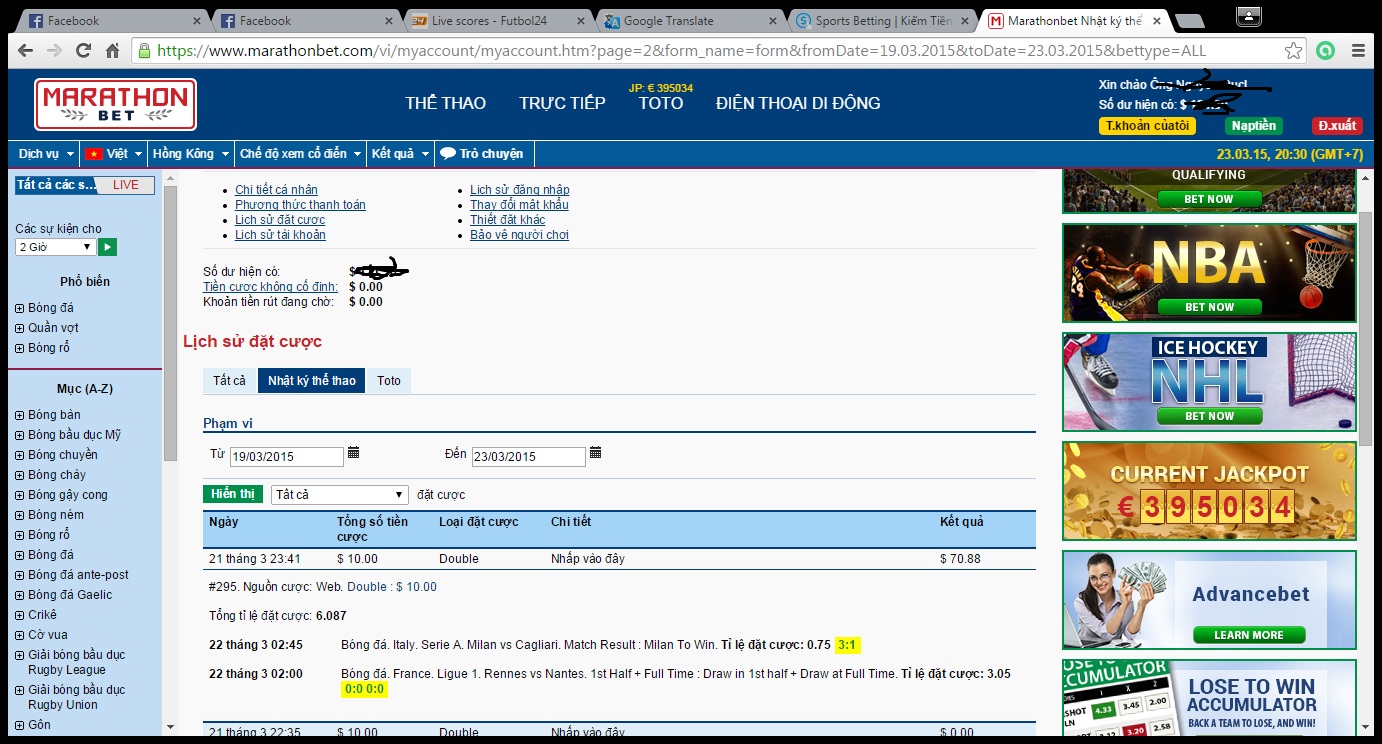1382x744 pixels.
Task: Open the Phương thức thanh toán link
Action: 300,205
